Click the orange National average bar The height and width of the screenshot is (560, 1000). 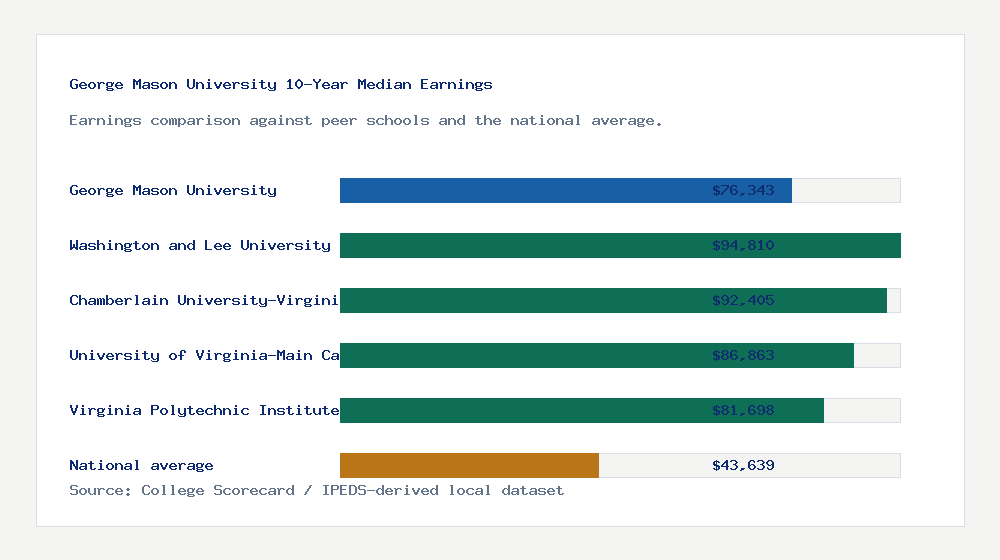point(469,466)
